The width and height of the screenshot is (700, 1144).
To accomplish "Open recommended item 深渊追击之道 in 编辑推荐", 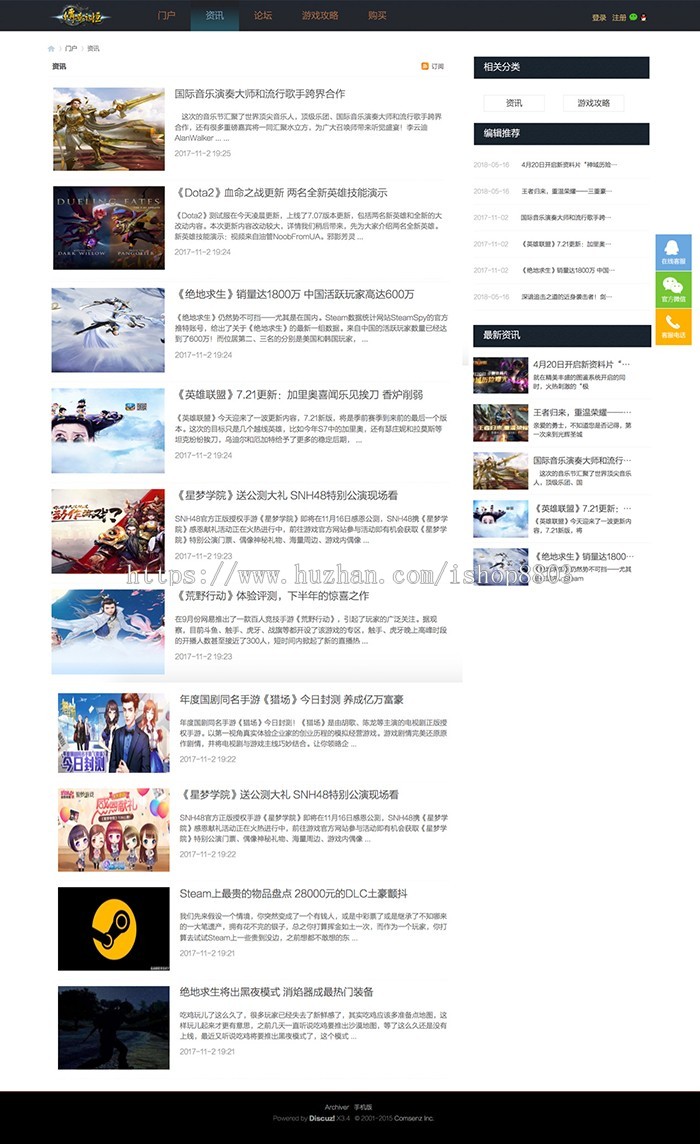I will click(566, 297).
